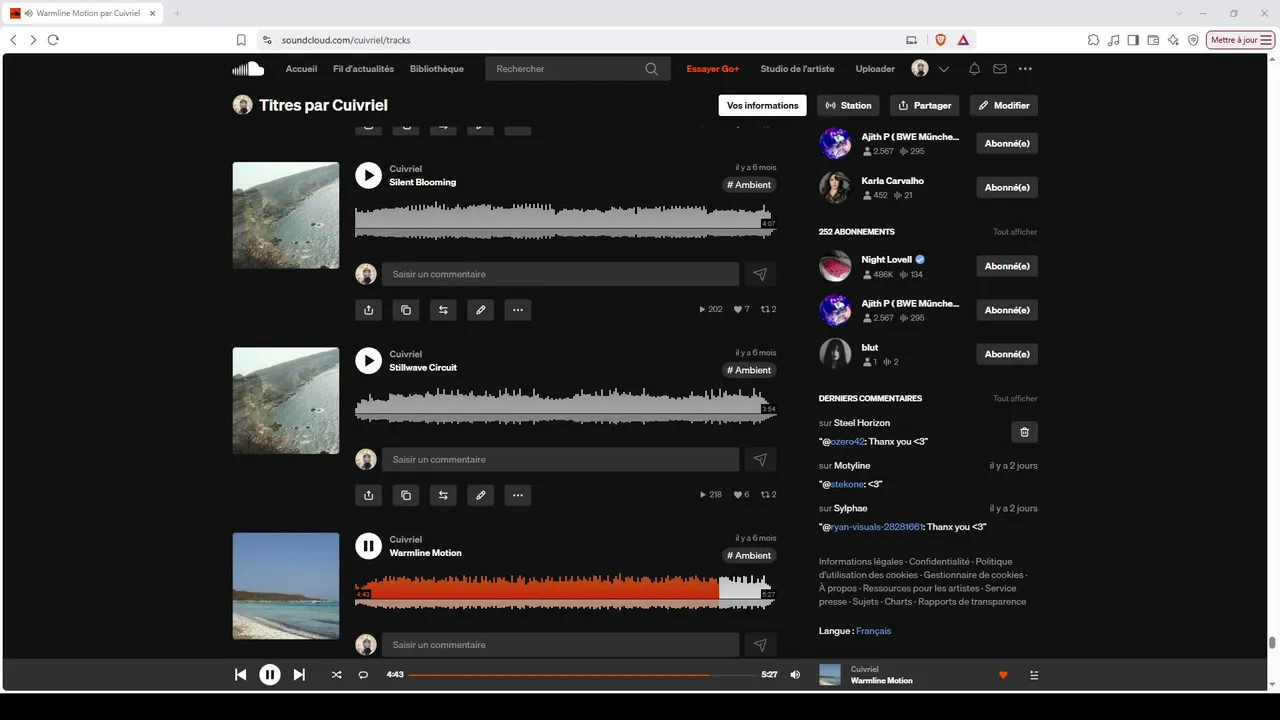
Task: Reload the page in the browser
Action: [53, 40]
